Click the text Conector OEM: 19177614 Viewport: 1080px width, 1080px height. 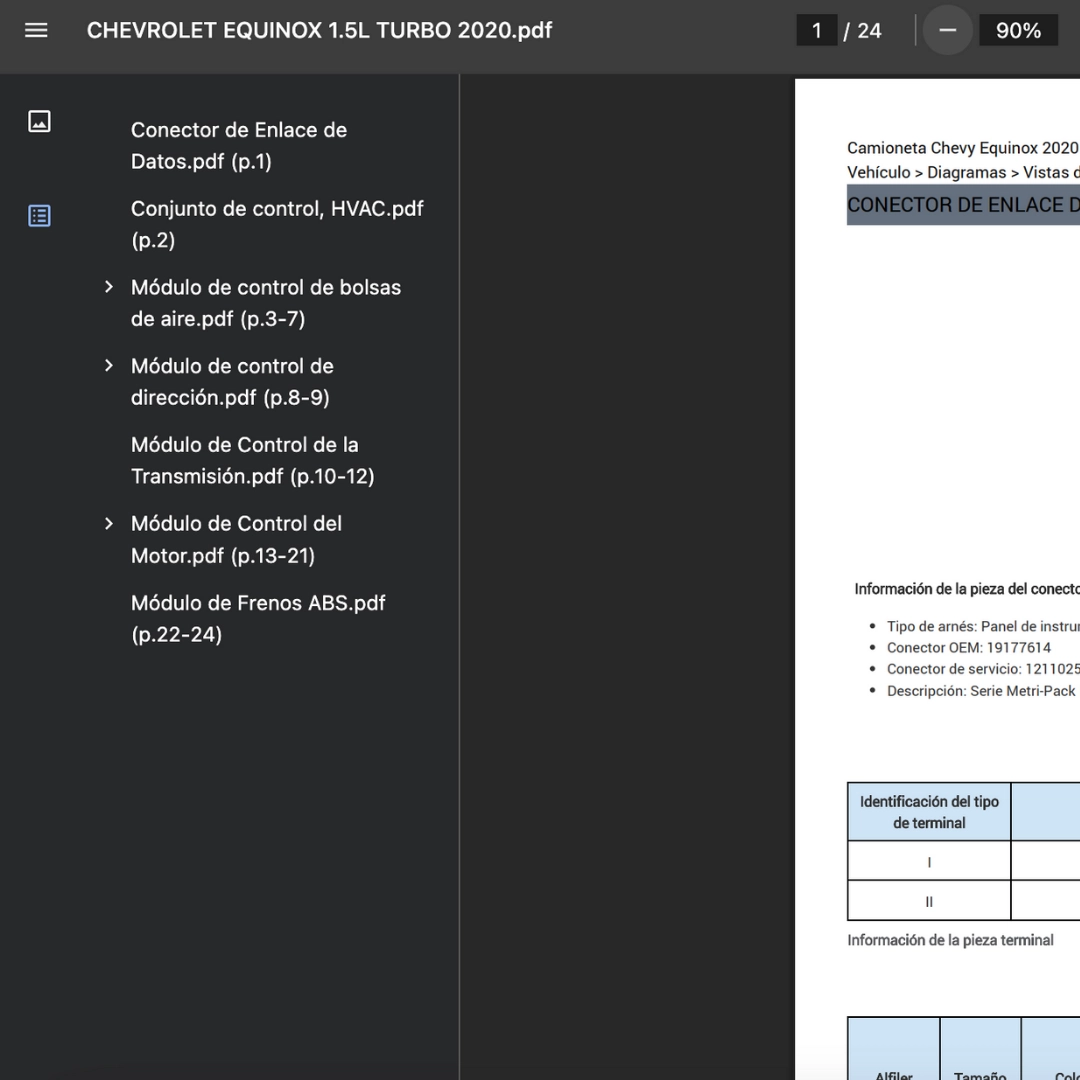click(968, 647)
